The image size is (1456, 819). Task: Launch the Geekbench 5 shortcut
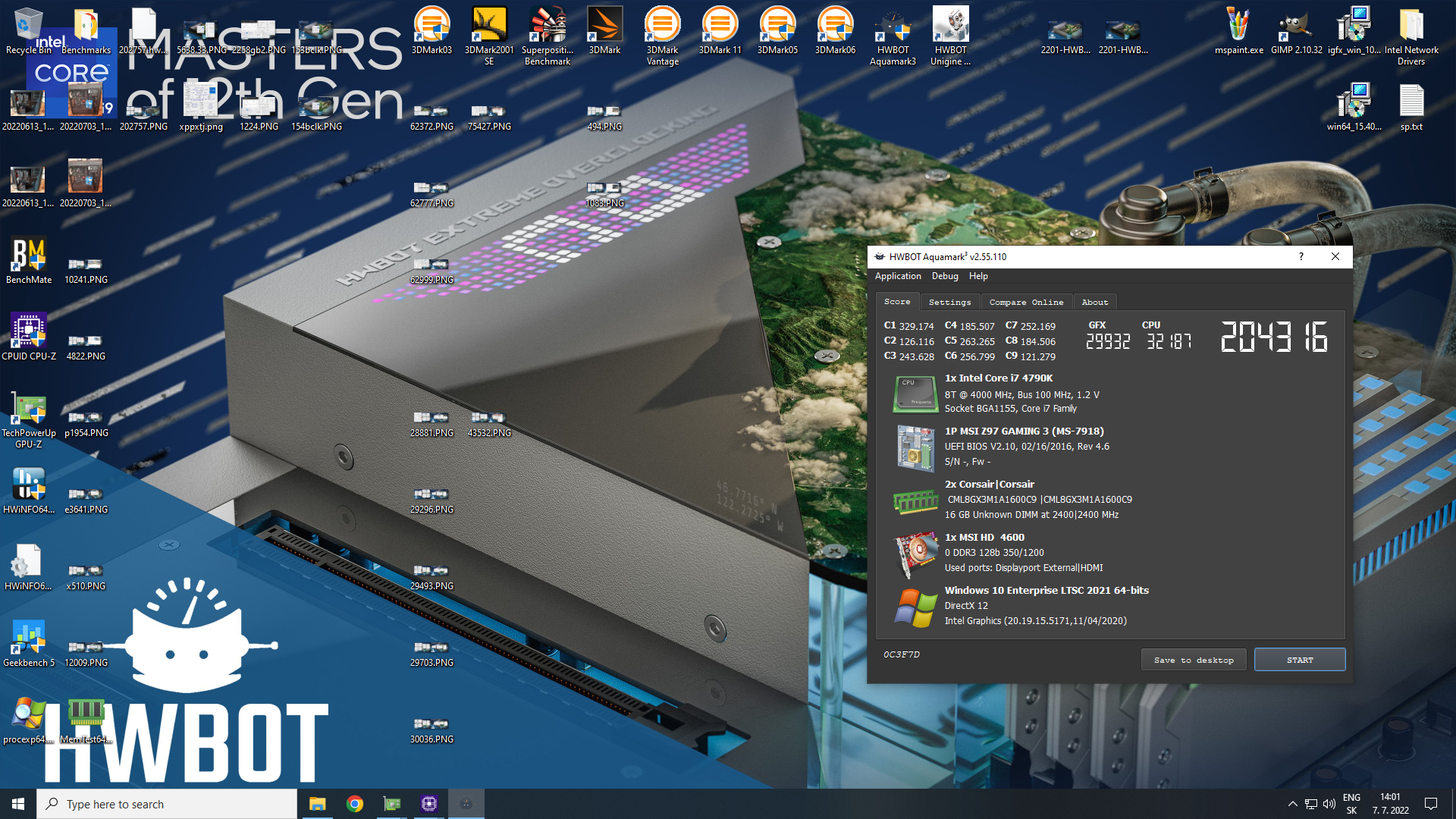click(x=28, y=644)
